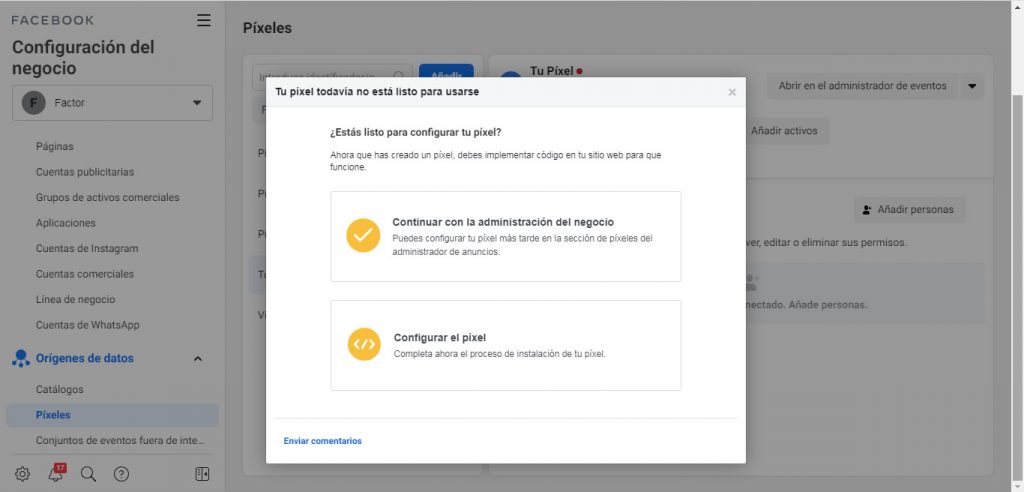Click Configuración del negocio heading
Screen dimensions: 1024x492
click(x=84, y=57)
